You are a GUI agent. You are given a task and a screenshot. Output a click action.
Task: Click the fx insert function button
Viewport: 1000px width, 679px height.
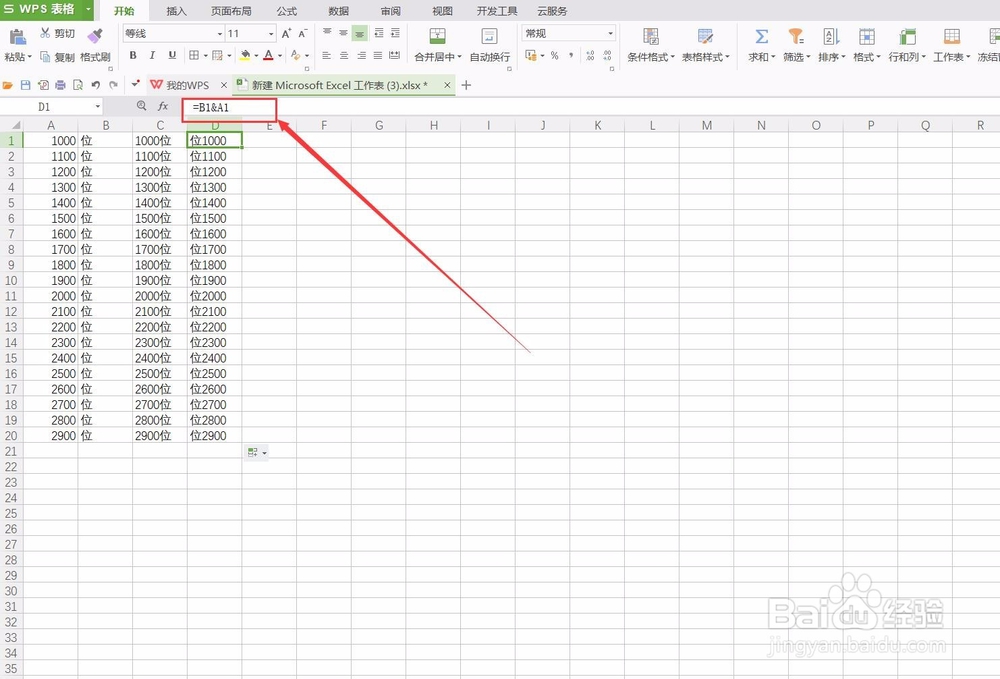click(163, 106)
